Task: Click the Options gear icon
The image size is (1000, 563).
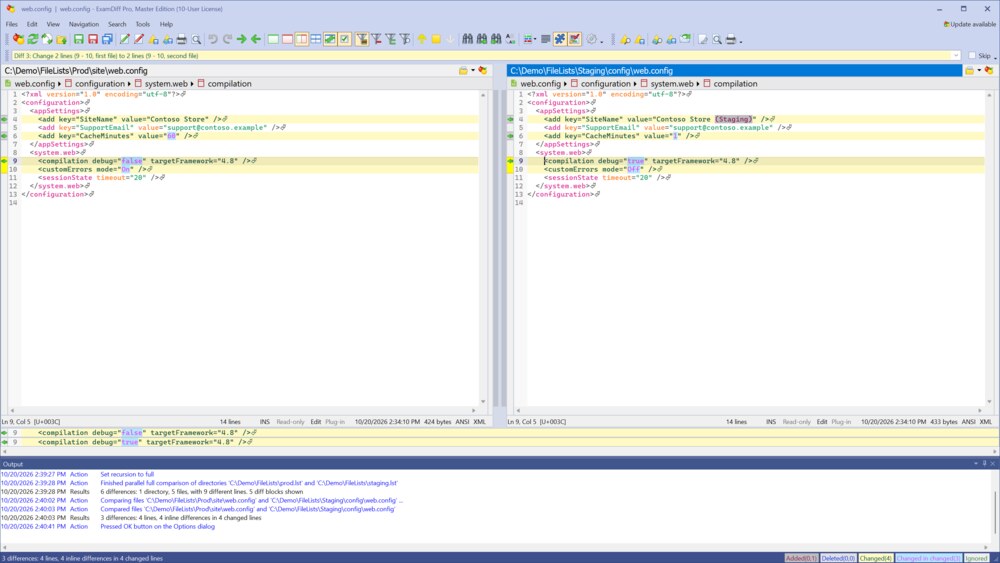Action: pos(591,40)
